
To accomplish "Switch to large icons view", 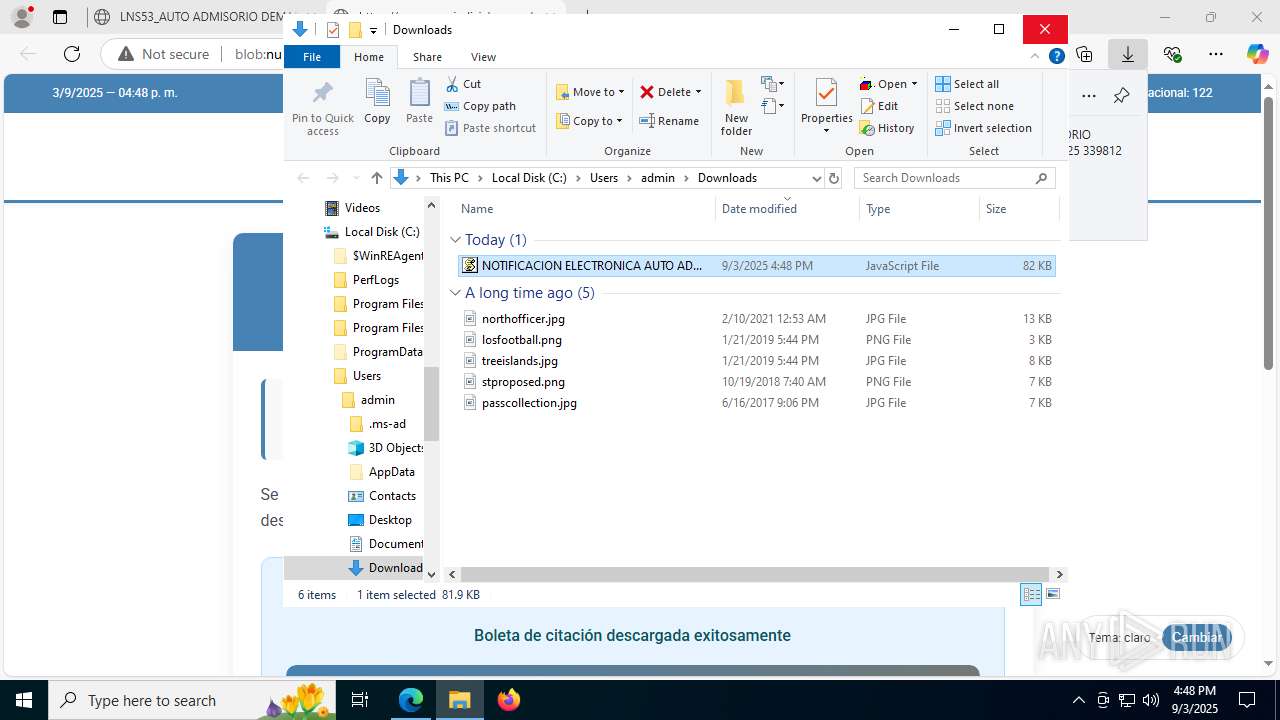I will tap(1052, 595).
